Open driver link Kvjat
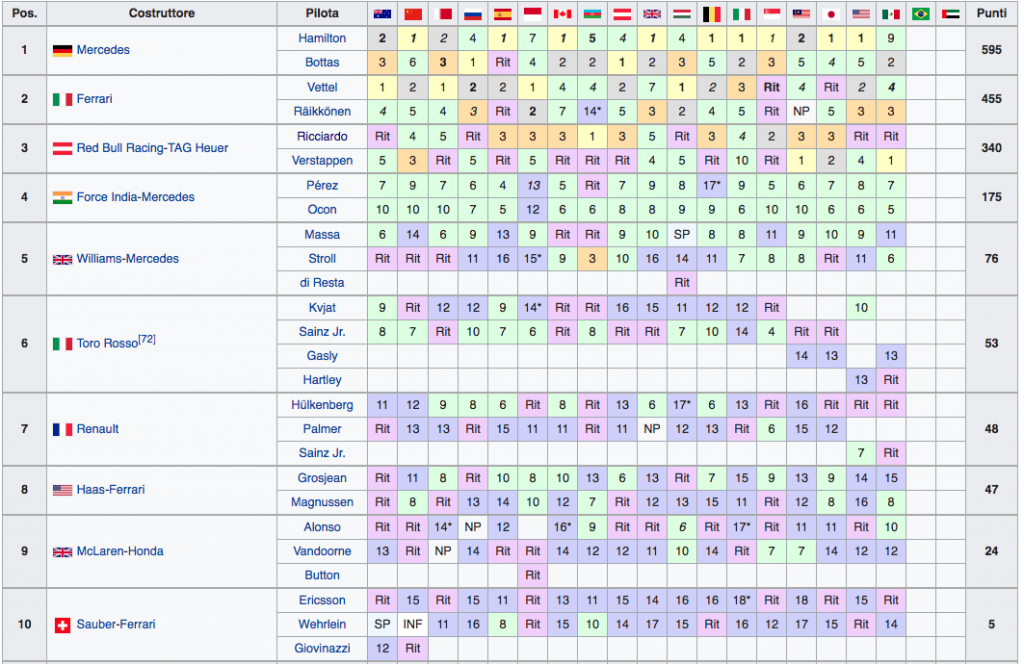Image resolution: width=1024 pixels, height=664 pixels. pyautogui.click(x=322, y=307)
